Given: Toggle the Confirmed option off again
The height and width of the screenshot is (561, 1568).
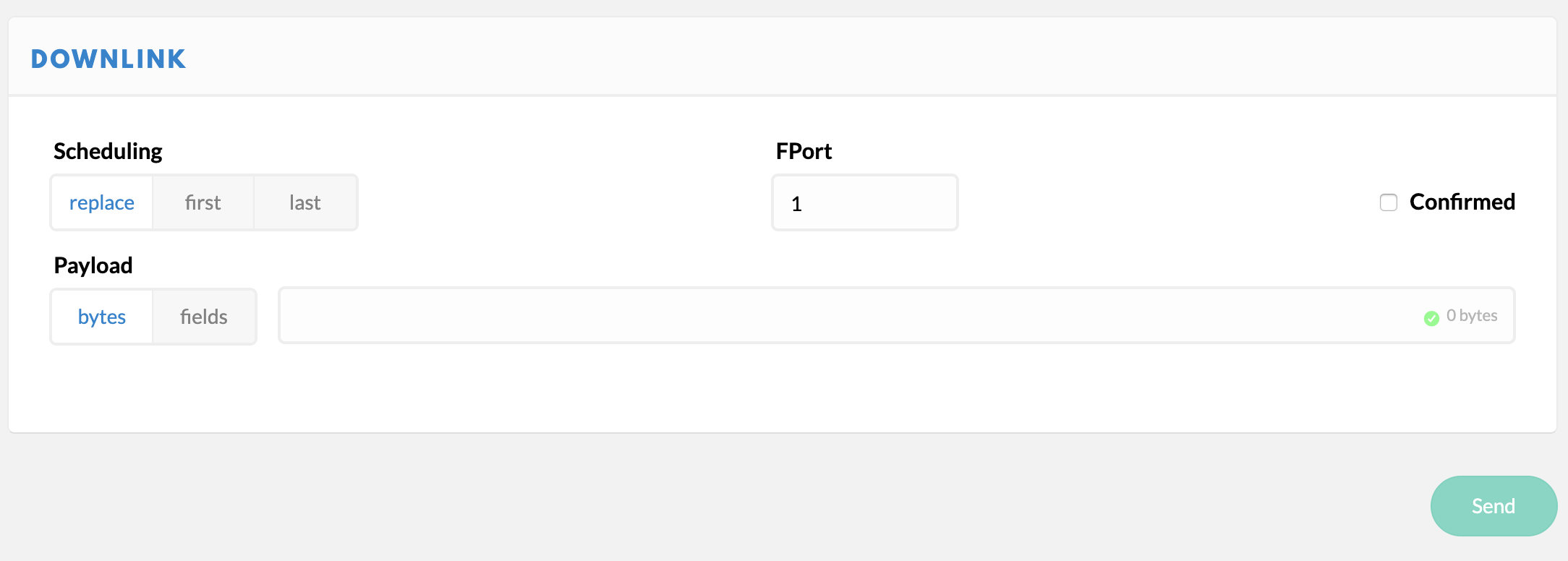Looking at the screenshot, I should pos(1388,202).
